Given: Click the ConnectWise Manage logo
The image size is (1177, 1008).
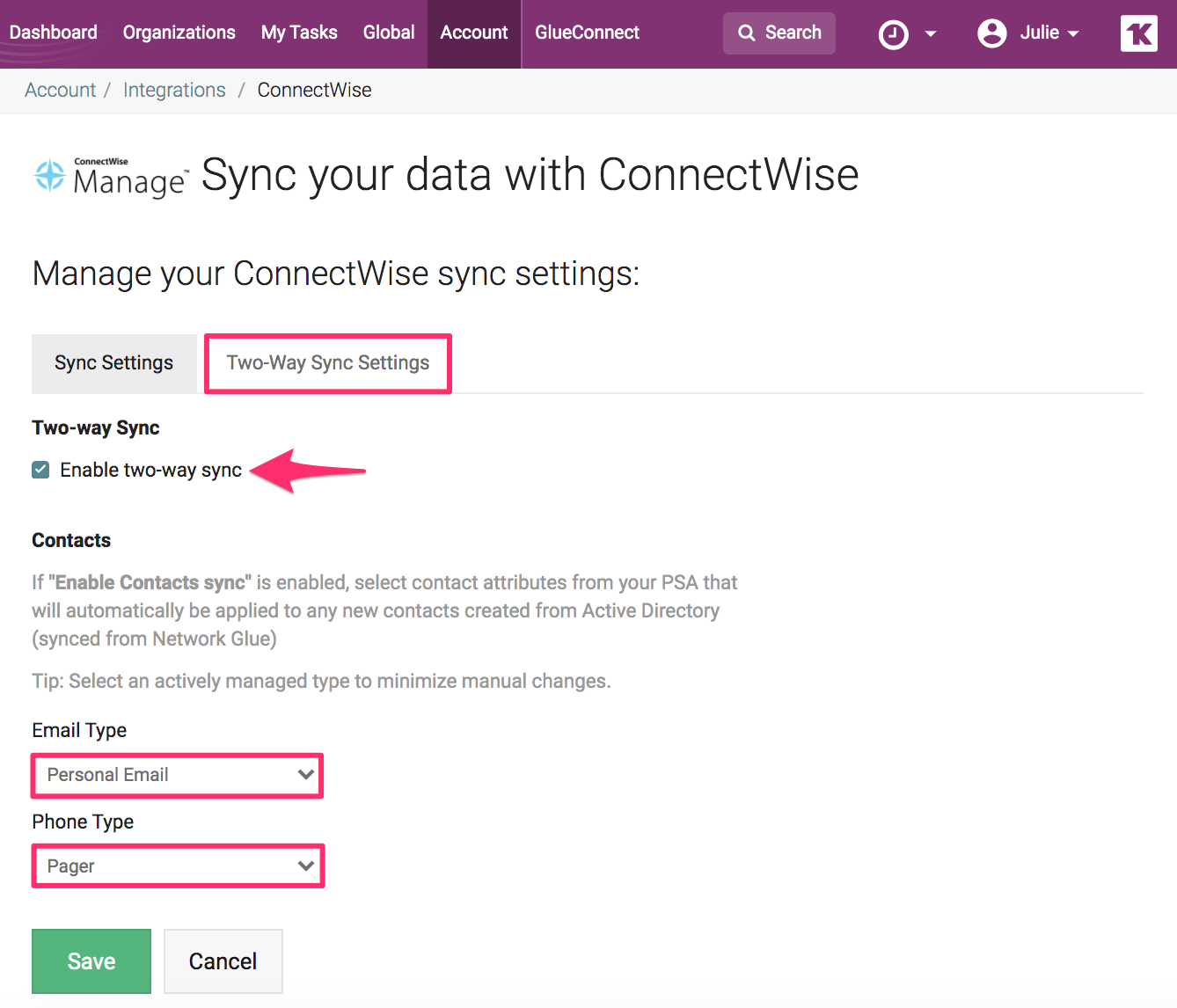Looking at the screenshot, I should click(111, 176).
